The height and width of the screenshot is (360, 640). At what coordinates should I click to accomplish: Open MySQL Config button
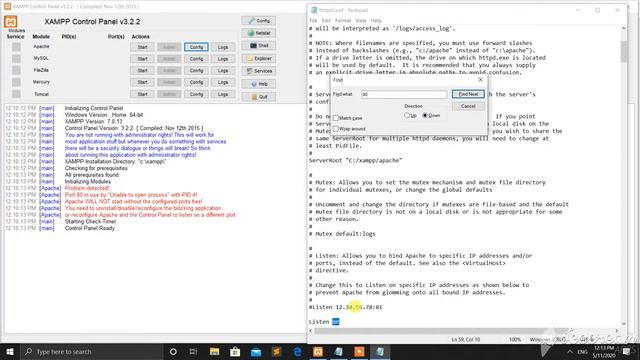click(x=196, y=59)
